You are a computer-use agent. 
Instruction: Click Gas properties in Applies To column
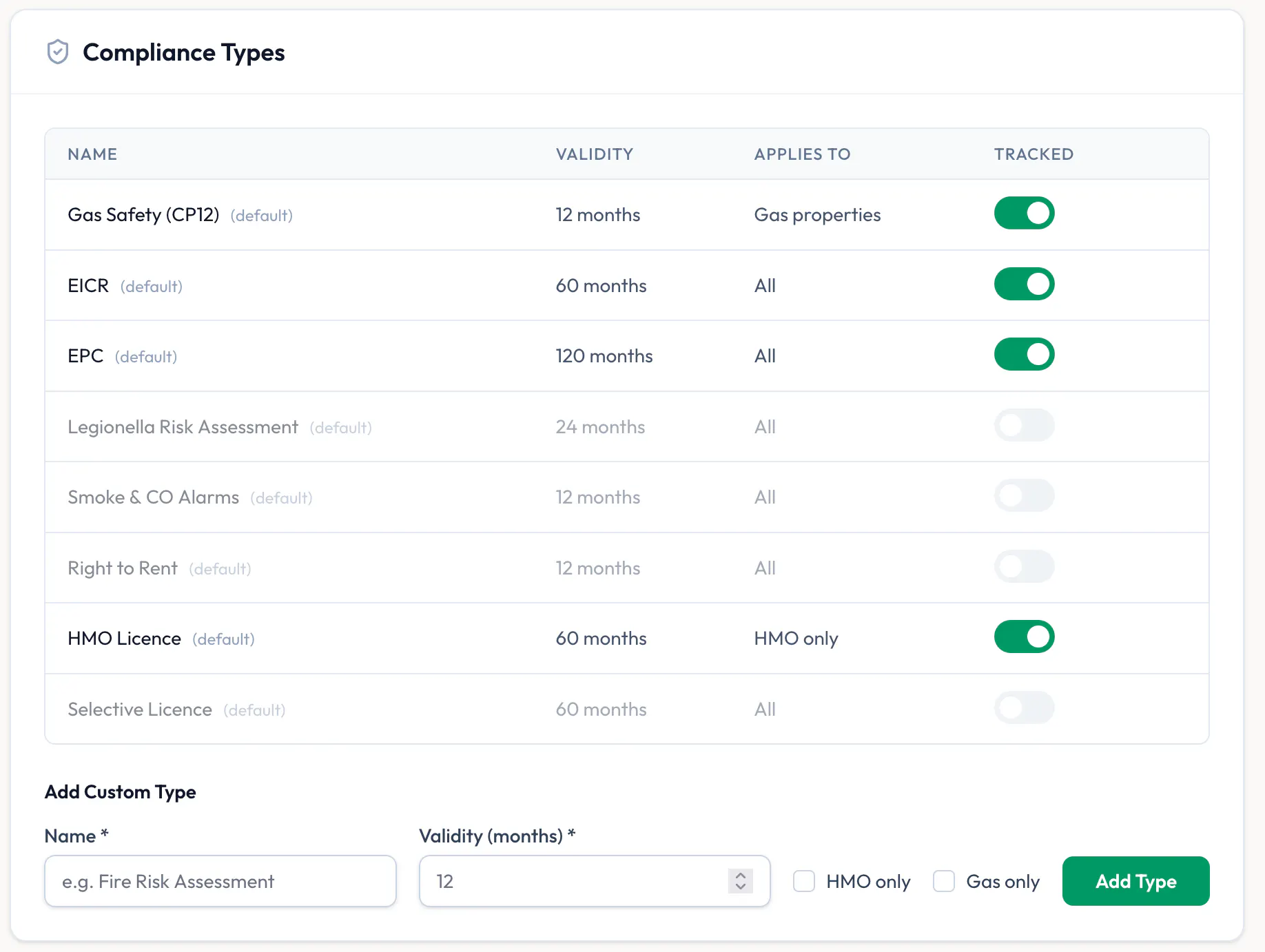[x=817, y=215]
